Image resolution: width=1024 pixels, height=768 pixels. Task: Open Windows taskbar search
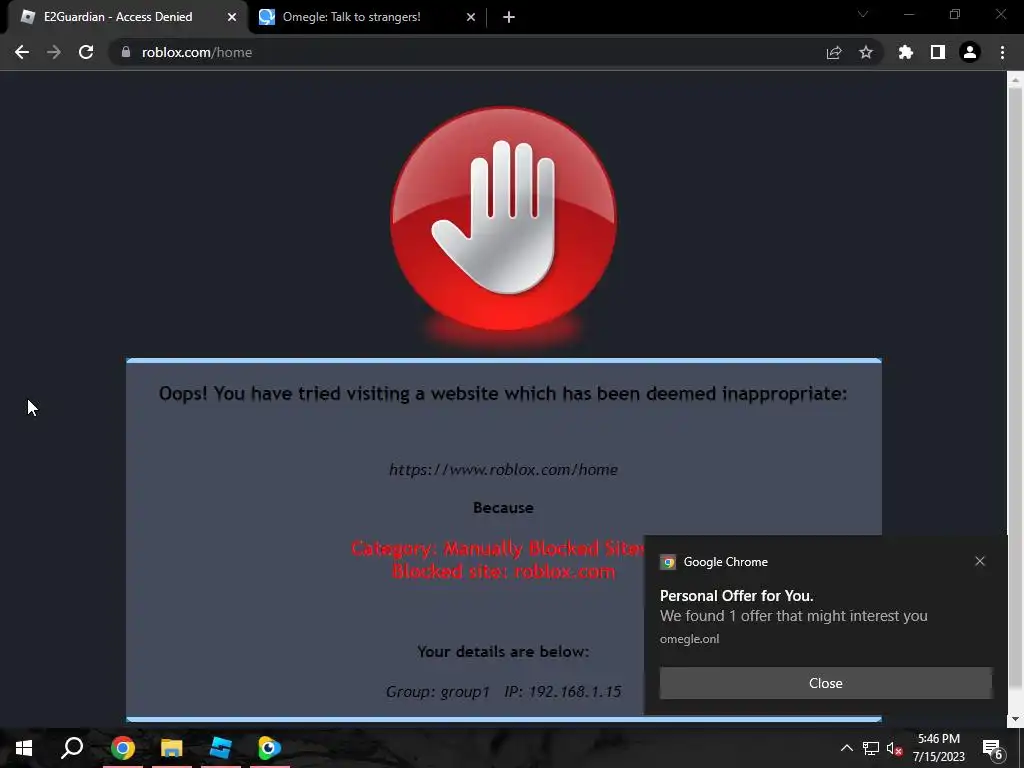72,748
